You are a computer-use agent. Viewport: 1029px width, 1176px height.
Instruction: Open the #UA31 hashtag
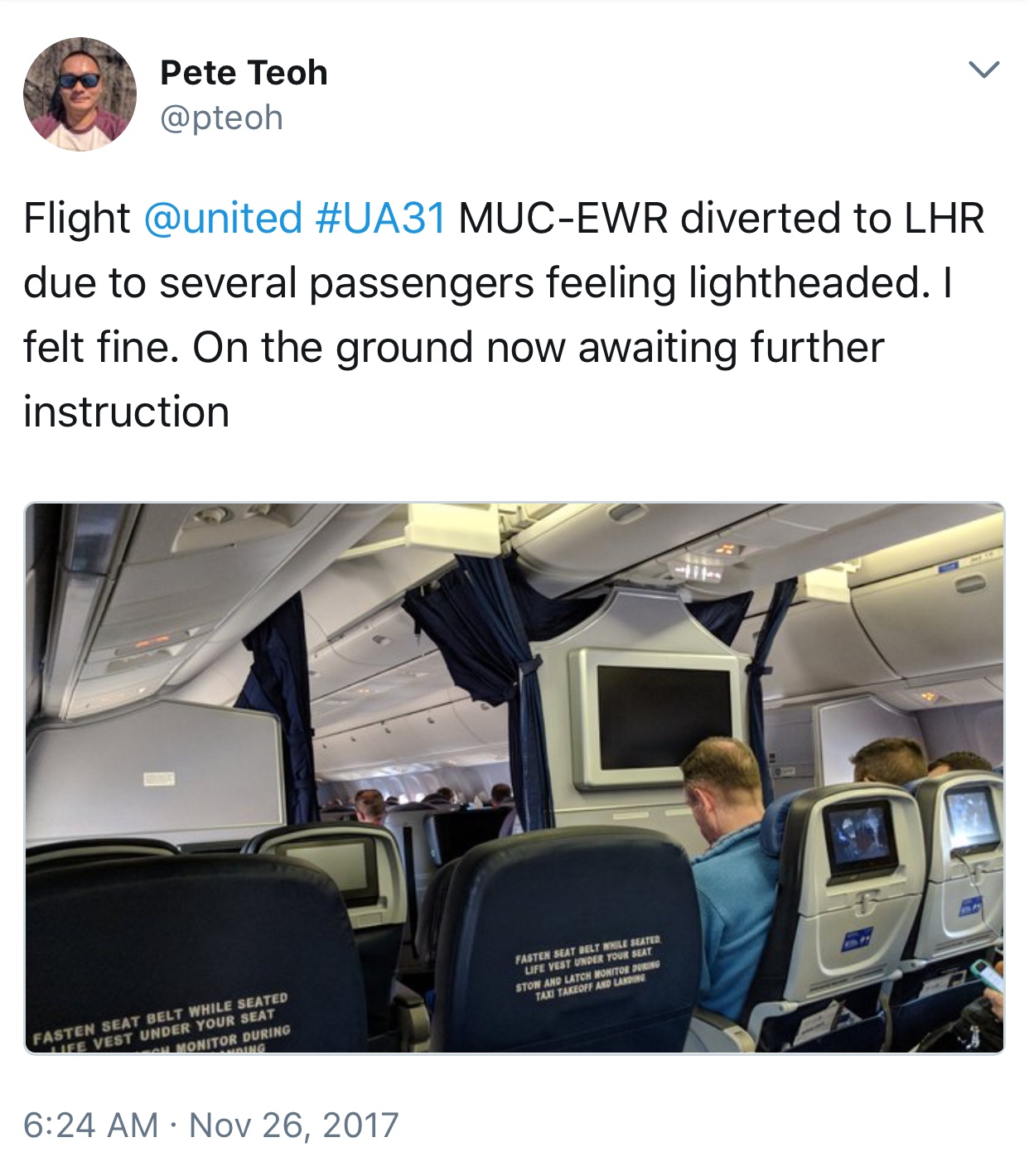click(x=381, y=219)
